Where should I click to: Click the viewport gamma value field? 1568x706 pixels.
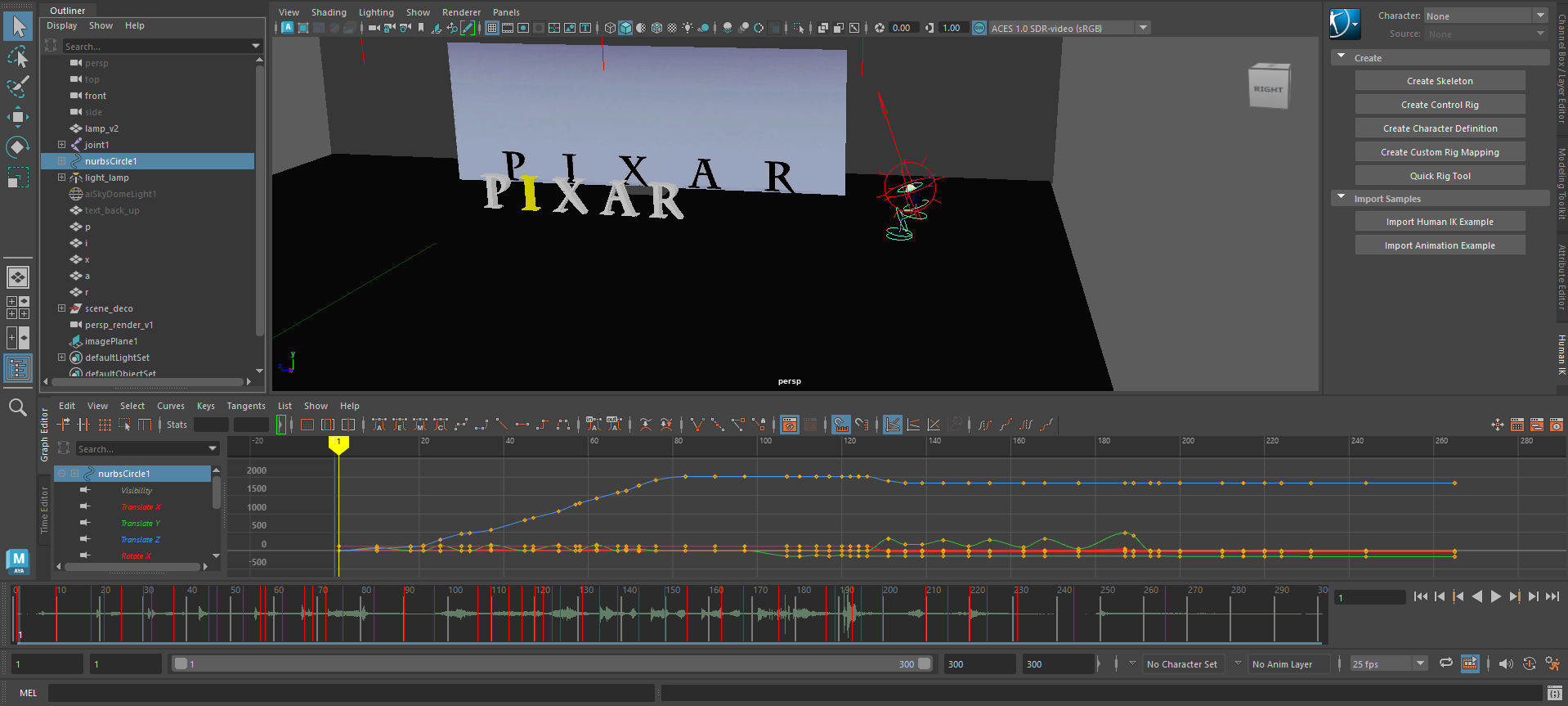[953, 28]
